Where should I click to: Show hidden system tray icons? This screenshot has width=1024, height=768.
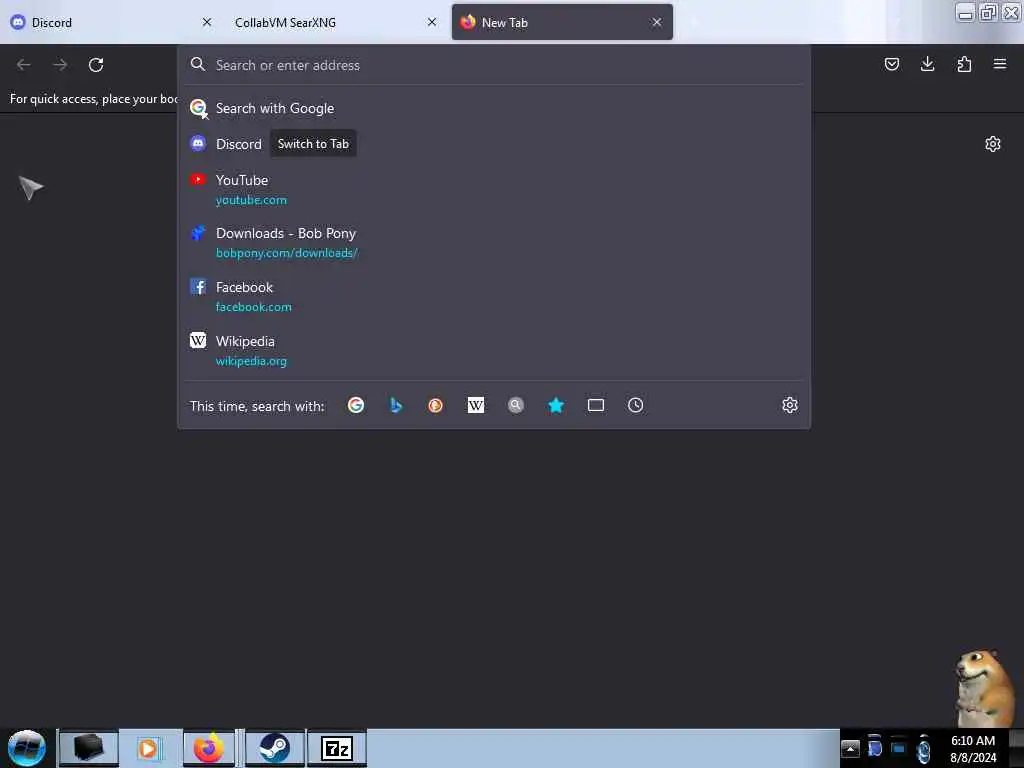pos(850,748)
